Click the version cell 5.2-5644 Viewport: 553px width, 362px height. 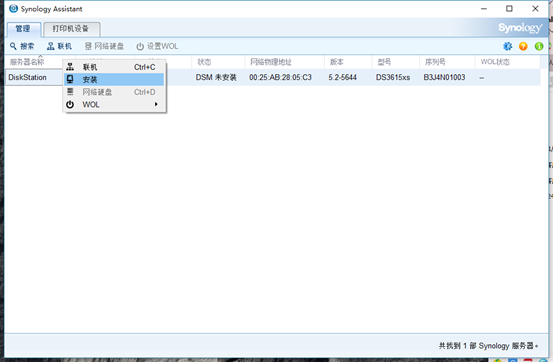[342, 77]
